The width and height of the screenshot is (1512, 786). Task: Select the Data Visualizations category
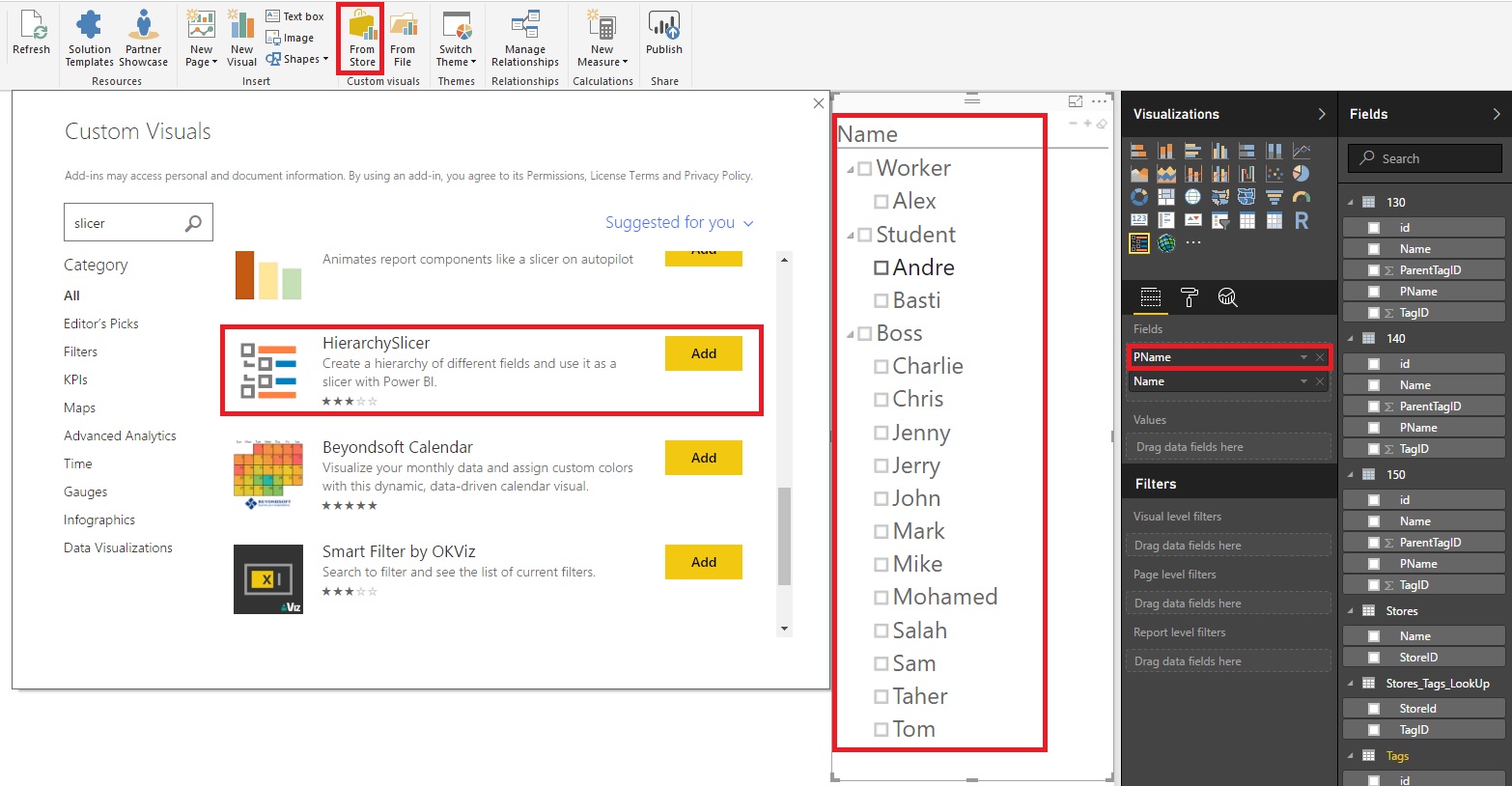point(118,547)
